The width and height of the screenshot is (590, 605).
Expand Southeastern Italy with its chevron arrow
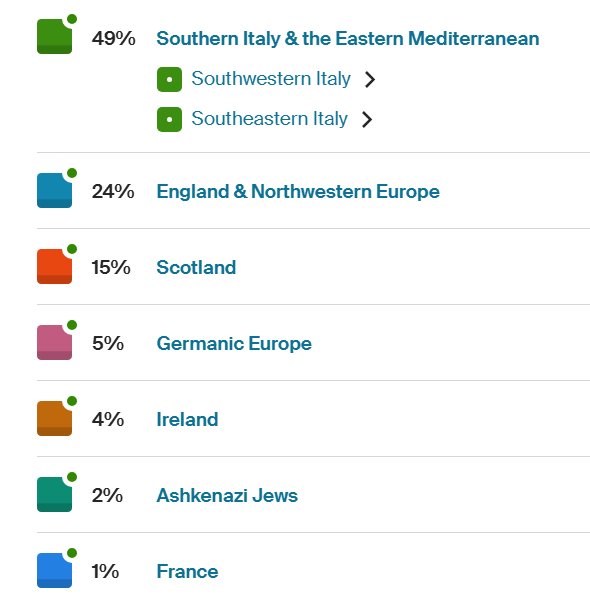[x=367, y=119]
